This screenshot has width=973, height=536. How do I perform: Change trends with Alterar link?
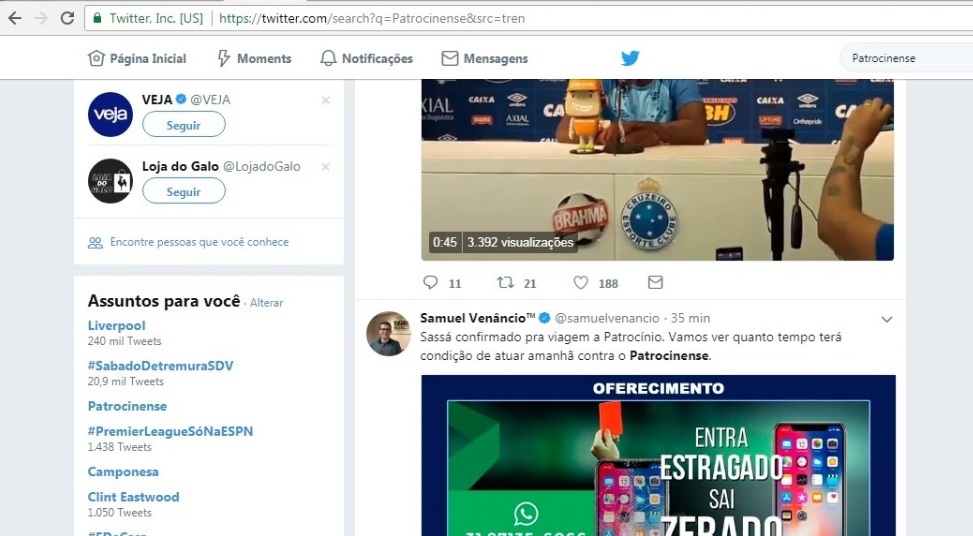(267, 303)
